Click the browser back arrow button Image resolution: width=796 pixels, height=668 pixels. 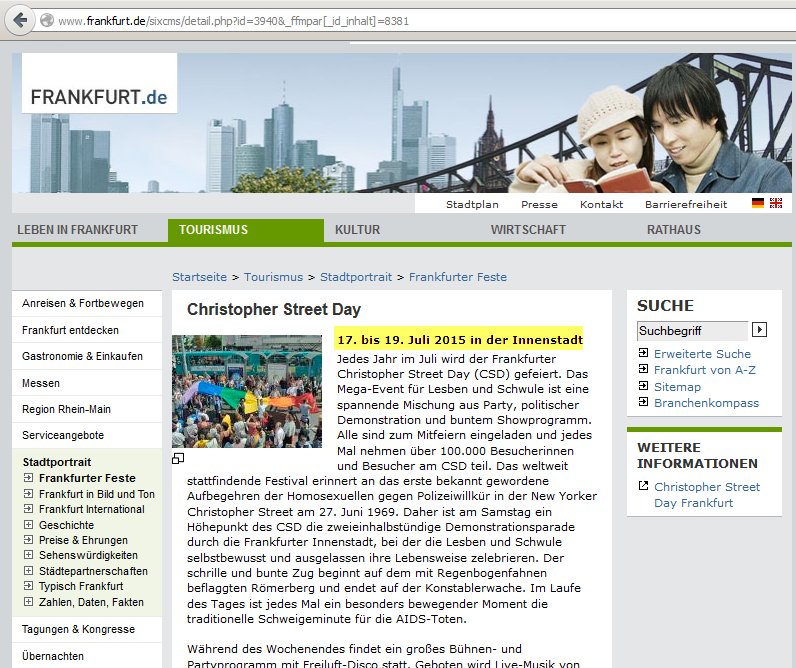45,20
